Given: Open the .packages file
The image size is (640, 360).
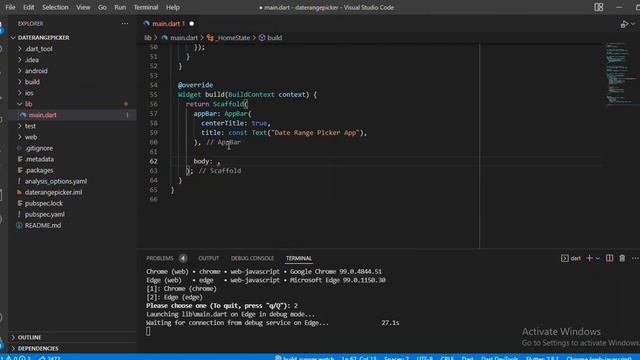Looking at the screenshot, I should [39, 170].
